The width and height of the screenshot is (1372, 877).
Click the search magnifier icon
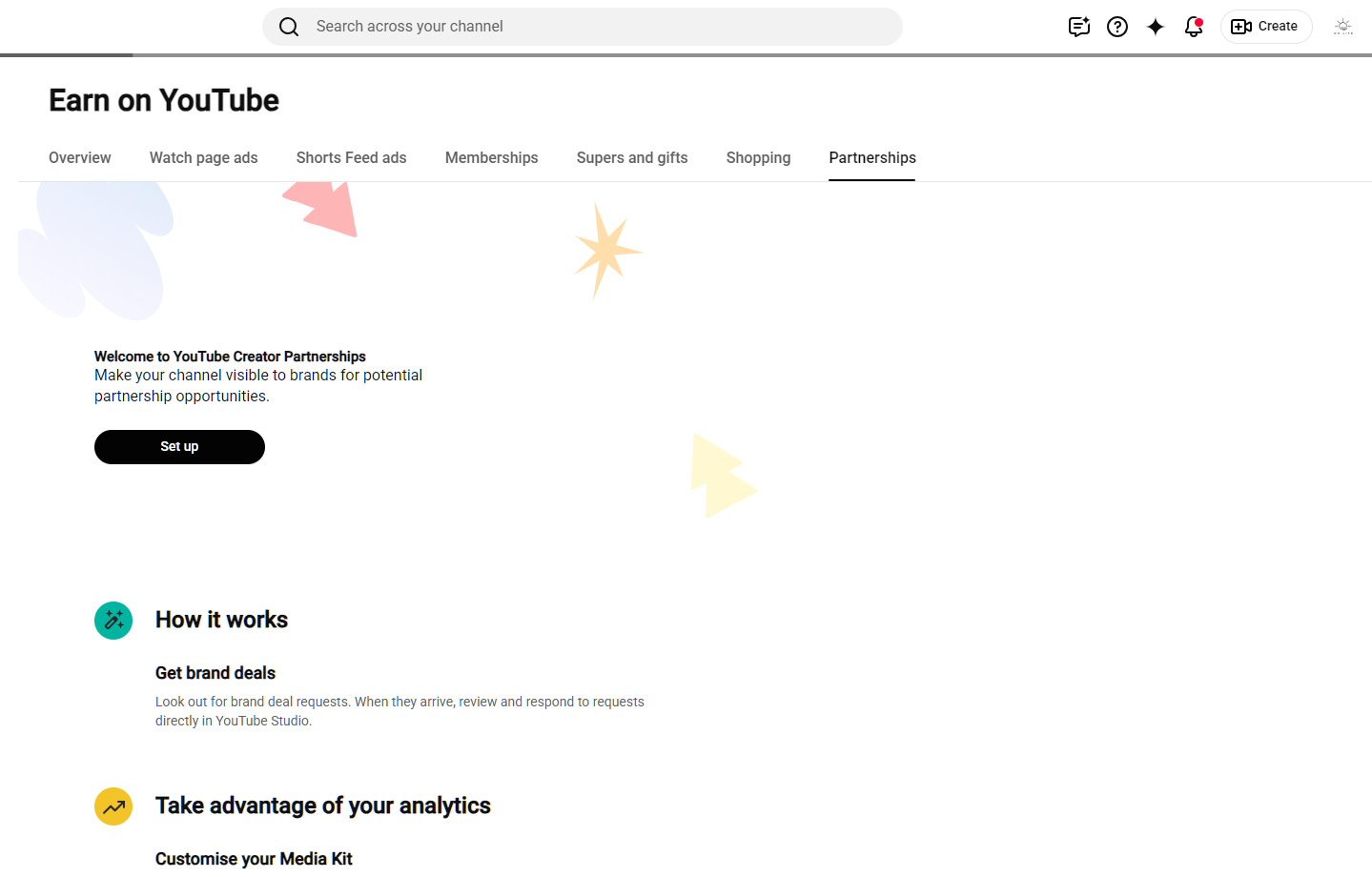[x=289, y=27]
